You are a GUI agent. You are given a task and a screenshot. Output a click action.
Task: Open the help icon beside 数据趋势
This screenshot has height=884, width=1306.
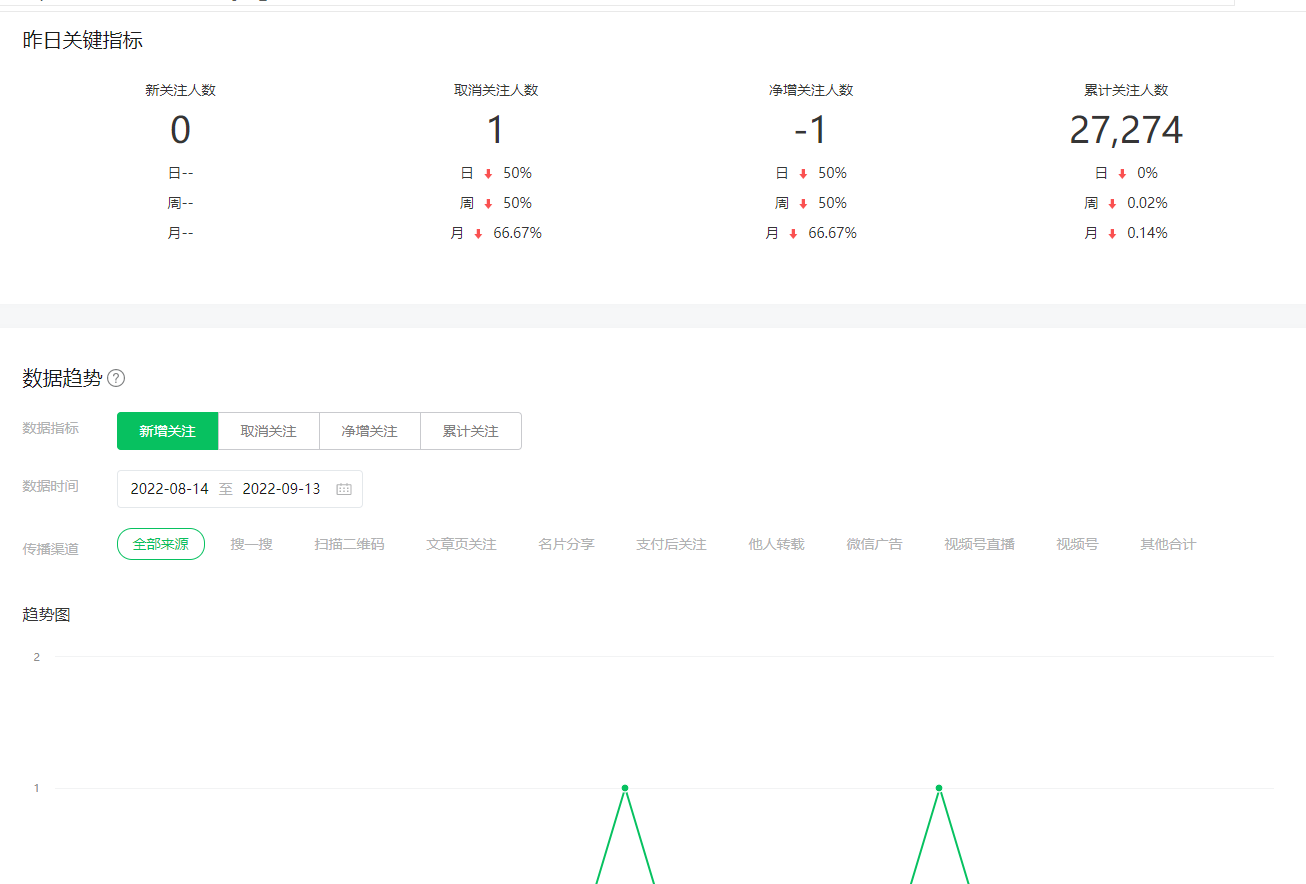[x=116, y=379]
